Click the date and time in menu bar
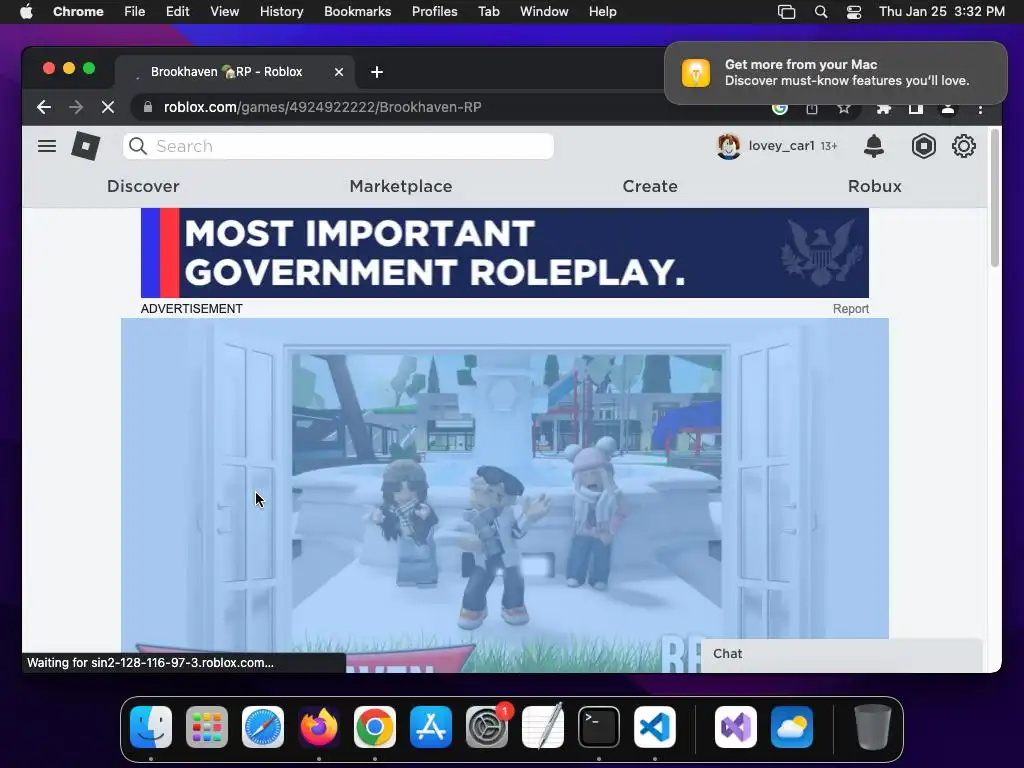The height and width of the screenshot is (768, 1024). 942,12
